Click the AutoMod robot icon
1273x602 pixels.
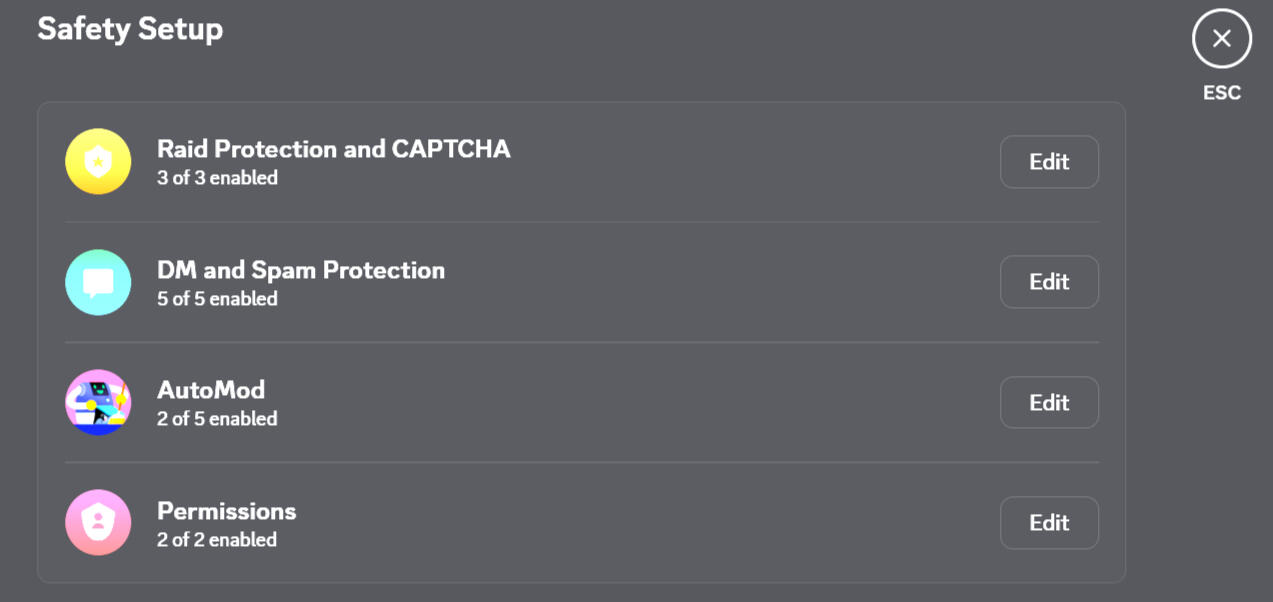coord(98,402)
